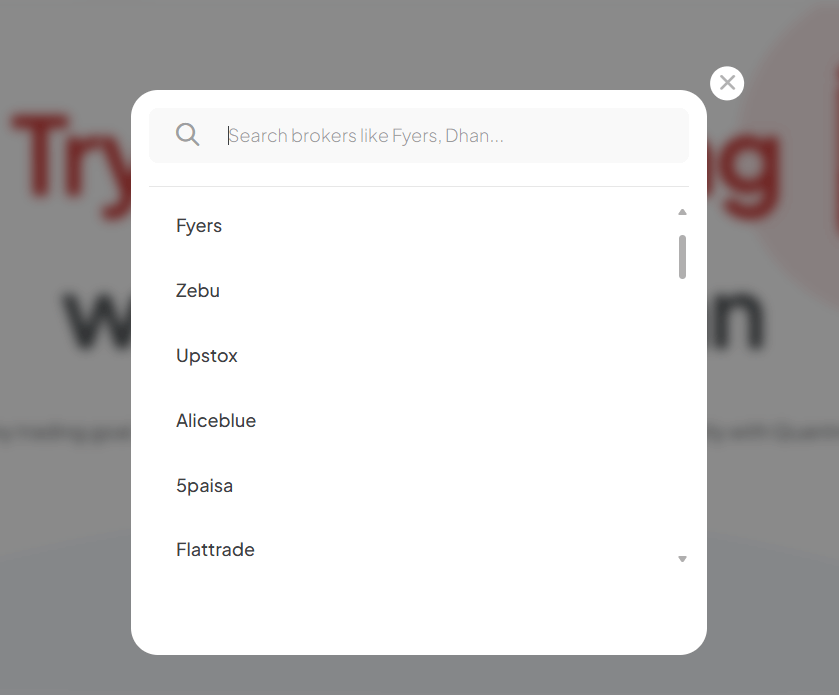
Task: Click the scroll up arrow in broker list
Action: (x=682, y=212)
